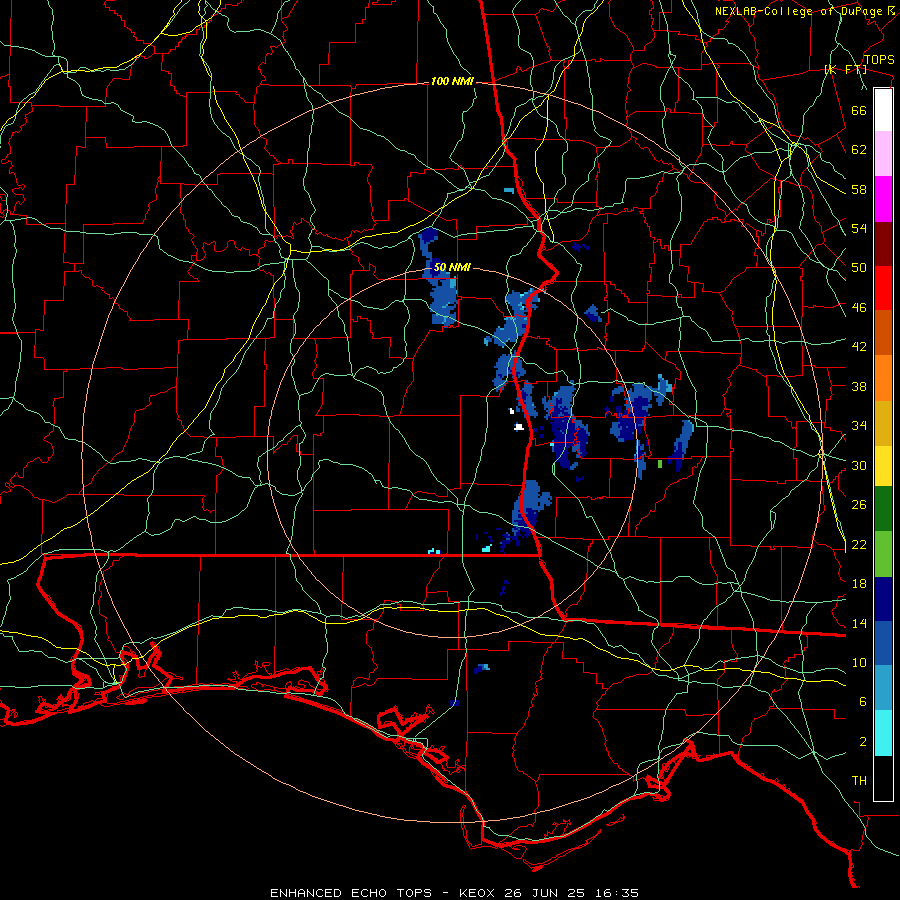Click the 'TOPS' legend title
Screen dimensions: 900x900
(x=879, y=60)
